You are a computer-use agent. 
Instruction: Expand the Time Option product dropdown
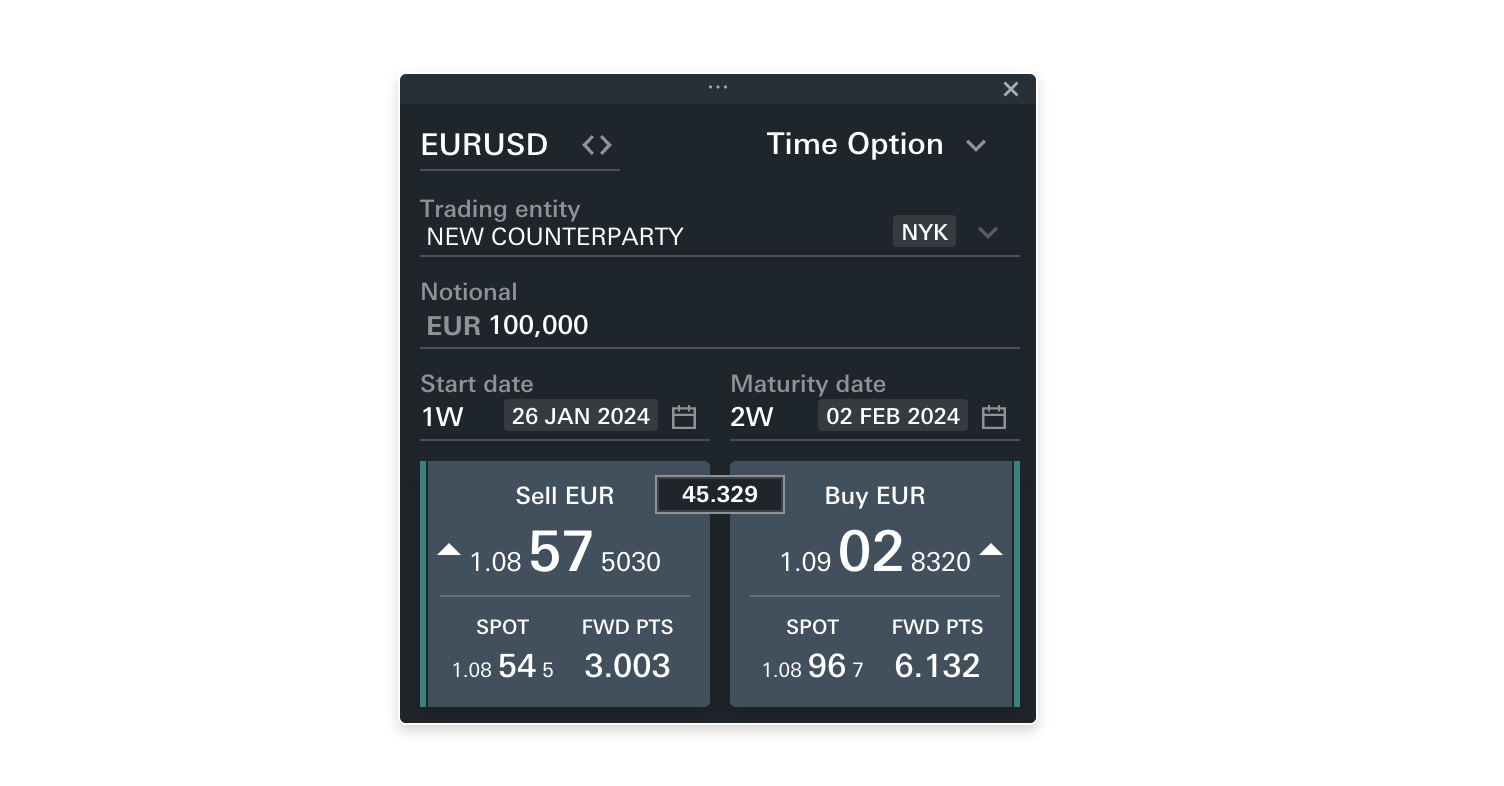point(976,146)
